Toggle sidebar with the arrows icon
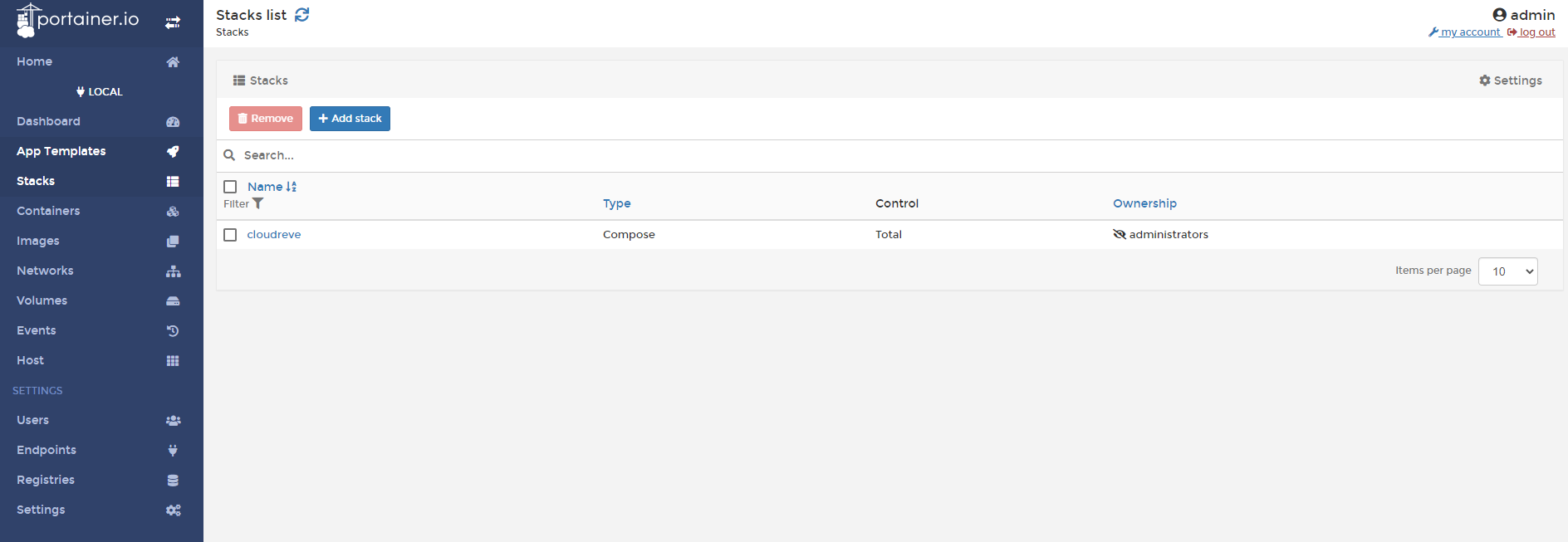This screenshot has width=1568, height=542. tap(173, 22)
